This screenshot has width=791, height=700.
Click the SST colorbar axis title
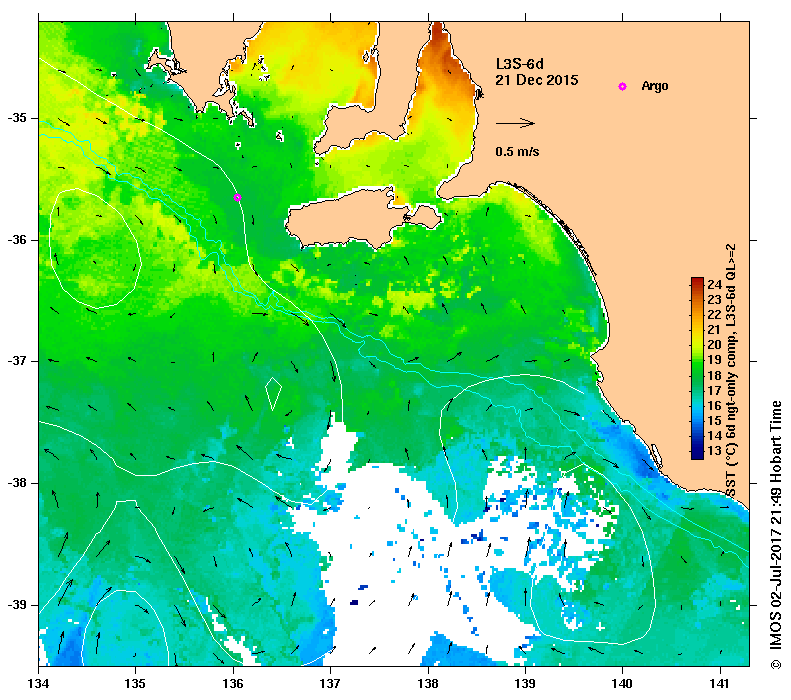(x=731, y=370)
